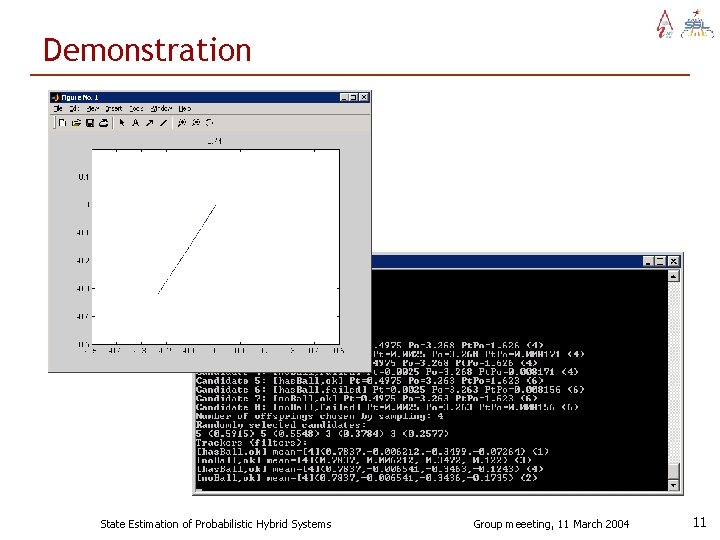This screenshot has height=540, width=720.
Task: Click the Open File folder icon
Action: (76, 123)
